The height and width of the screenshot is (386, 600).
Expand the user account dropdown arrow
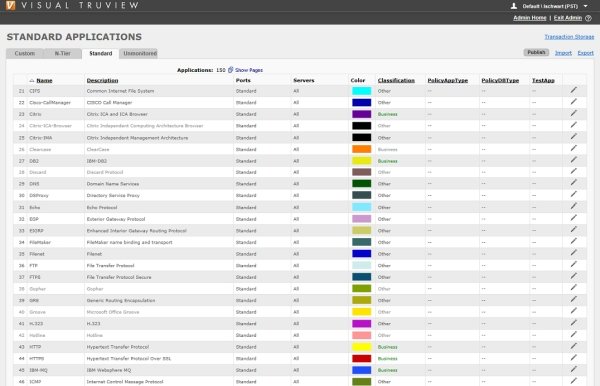pyautogui.click(x=585, y=6)
